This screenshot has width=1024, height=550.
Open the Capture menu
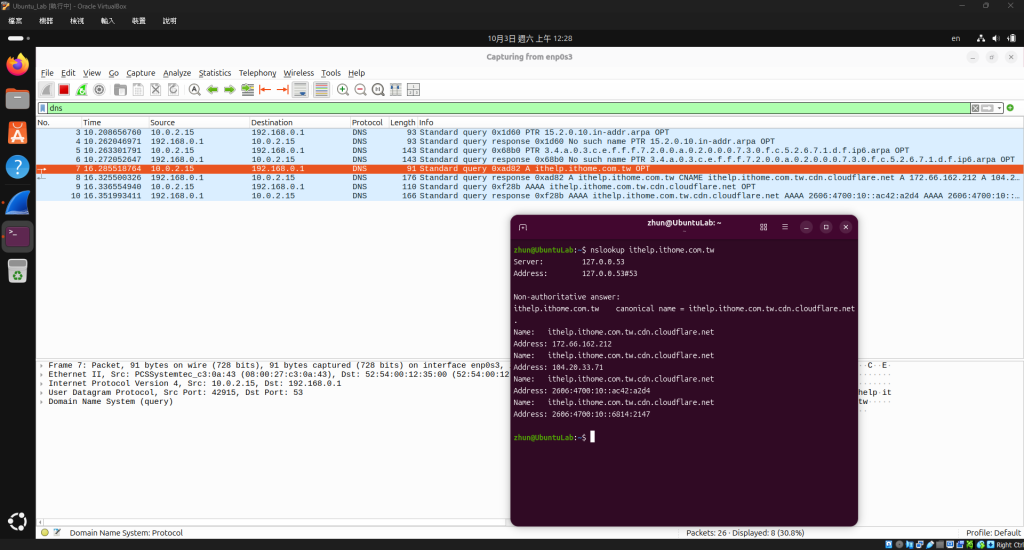click(140, 73)
